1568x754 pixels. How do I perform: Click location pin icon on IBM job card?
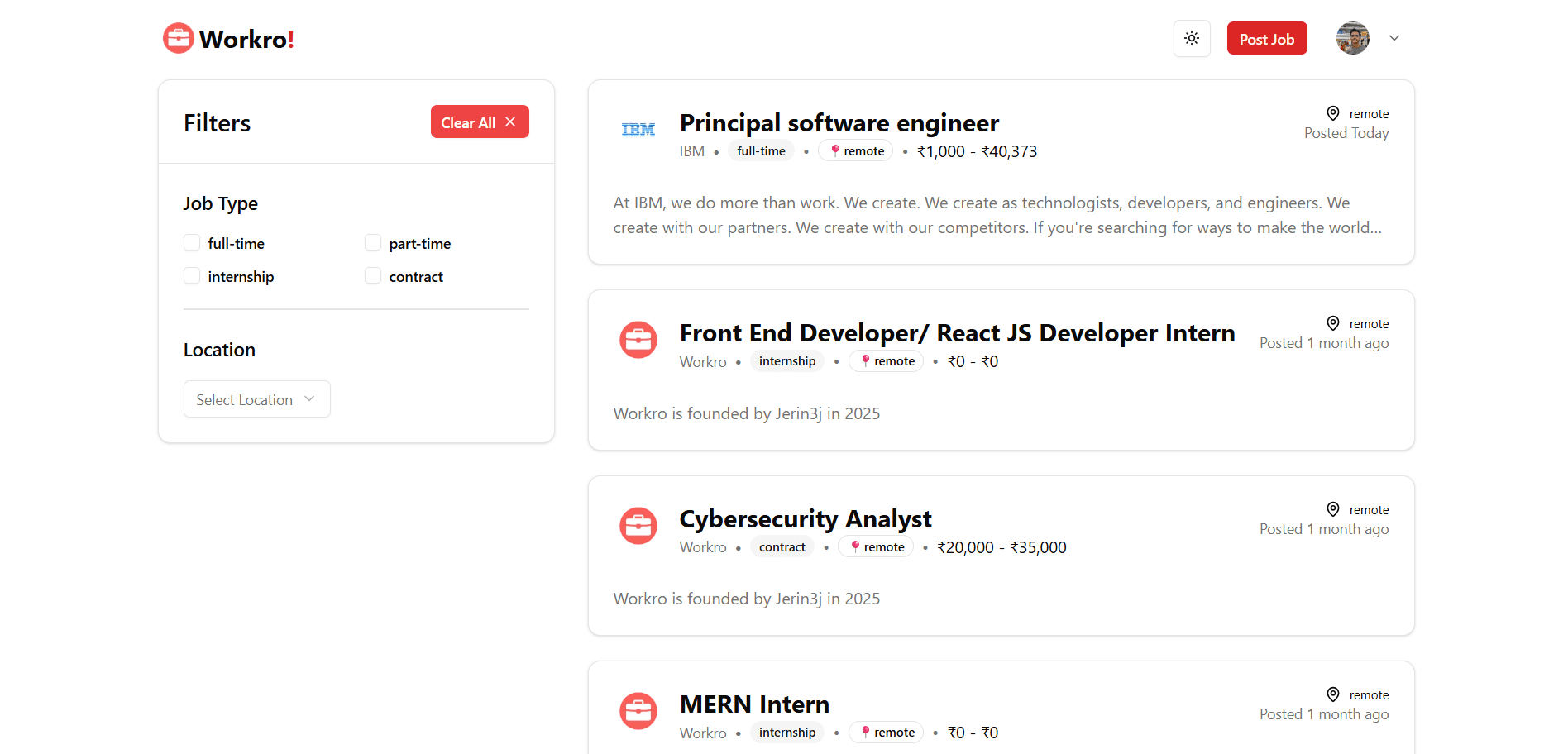click(1332, 113)
